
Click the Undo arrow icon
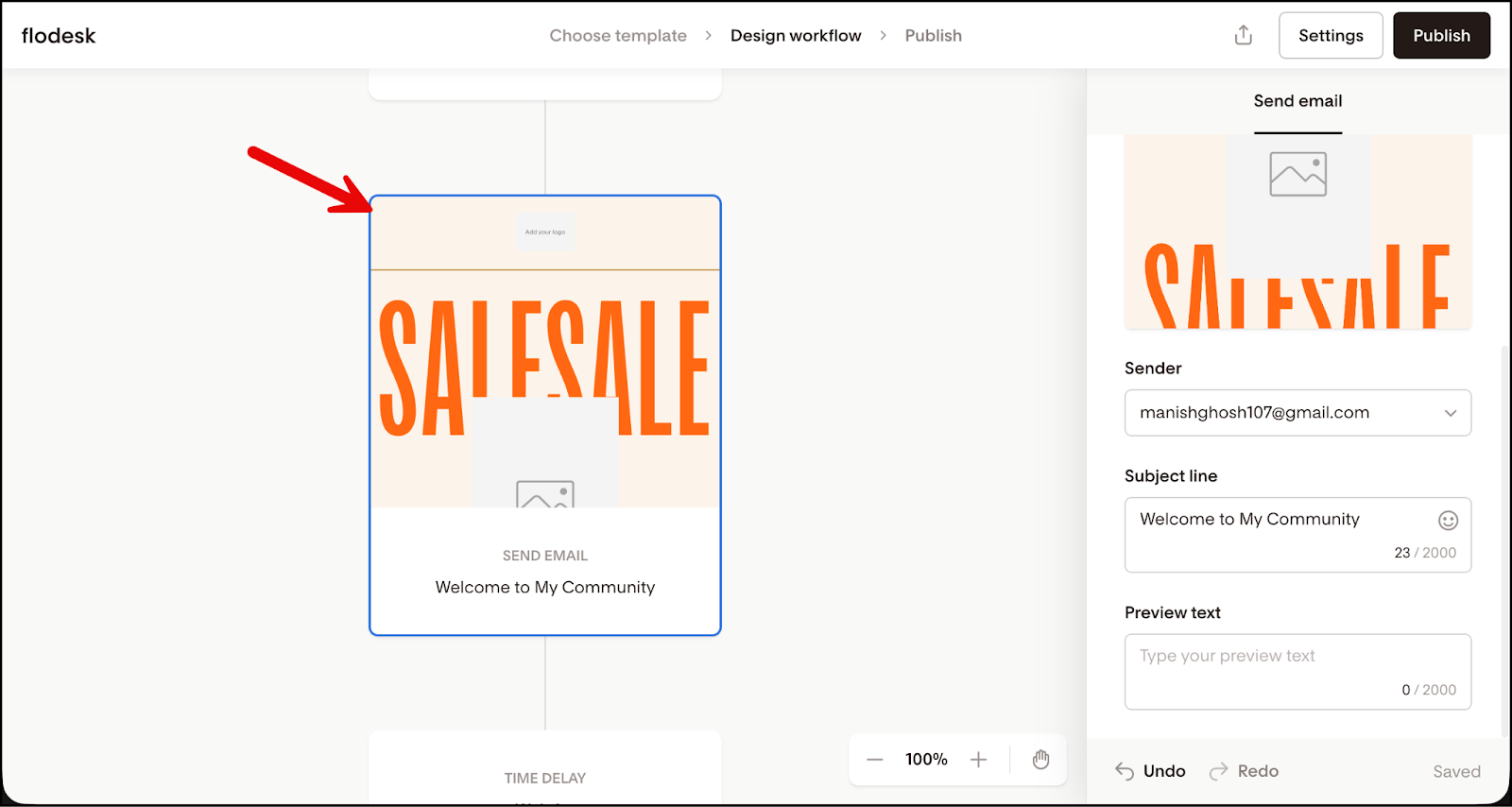tap(1125, 771)
